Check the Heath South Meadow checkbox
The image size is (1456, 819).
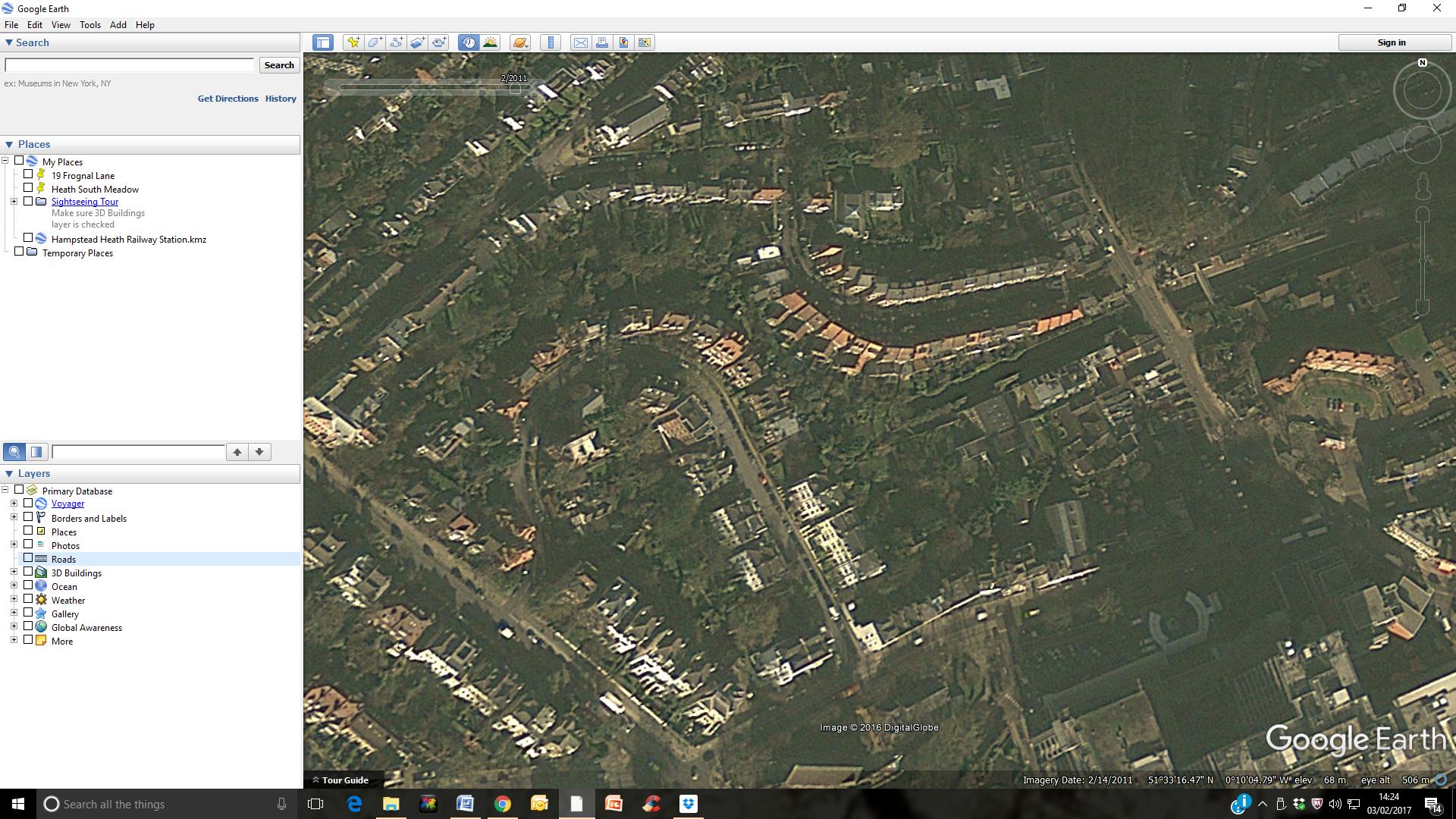(x=28, y=188)
